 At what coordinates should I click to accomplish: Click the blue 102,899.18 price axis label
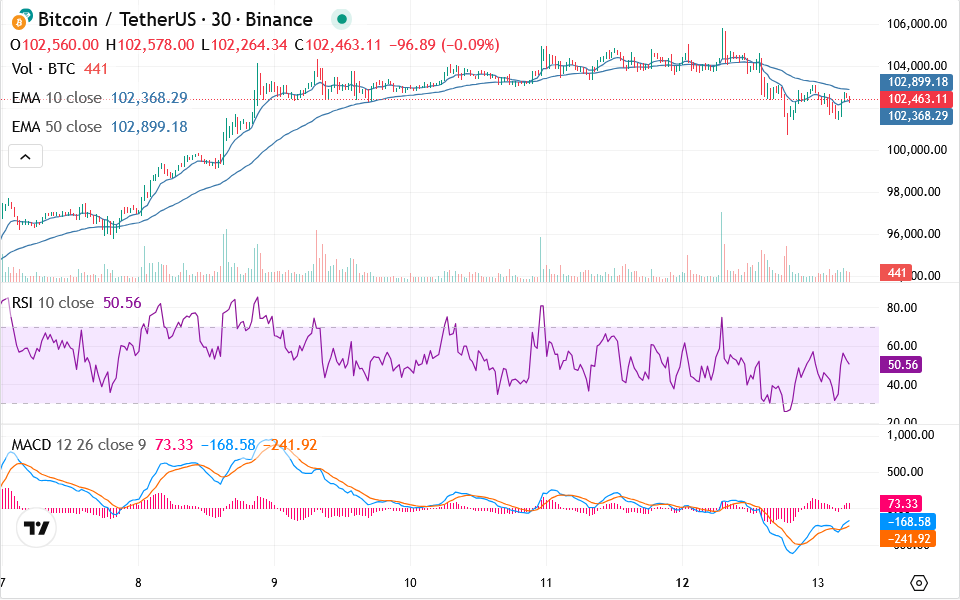pos(917,82)
